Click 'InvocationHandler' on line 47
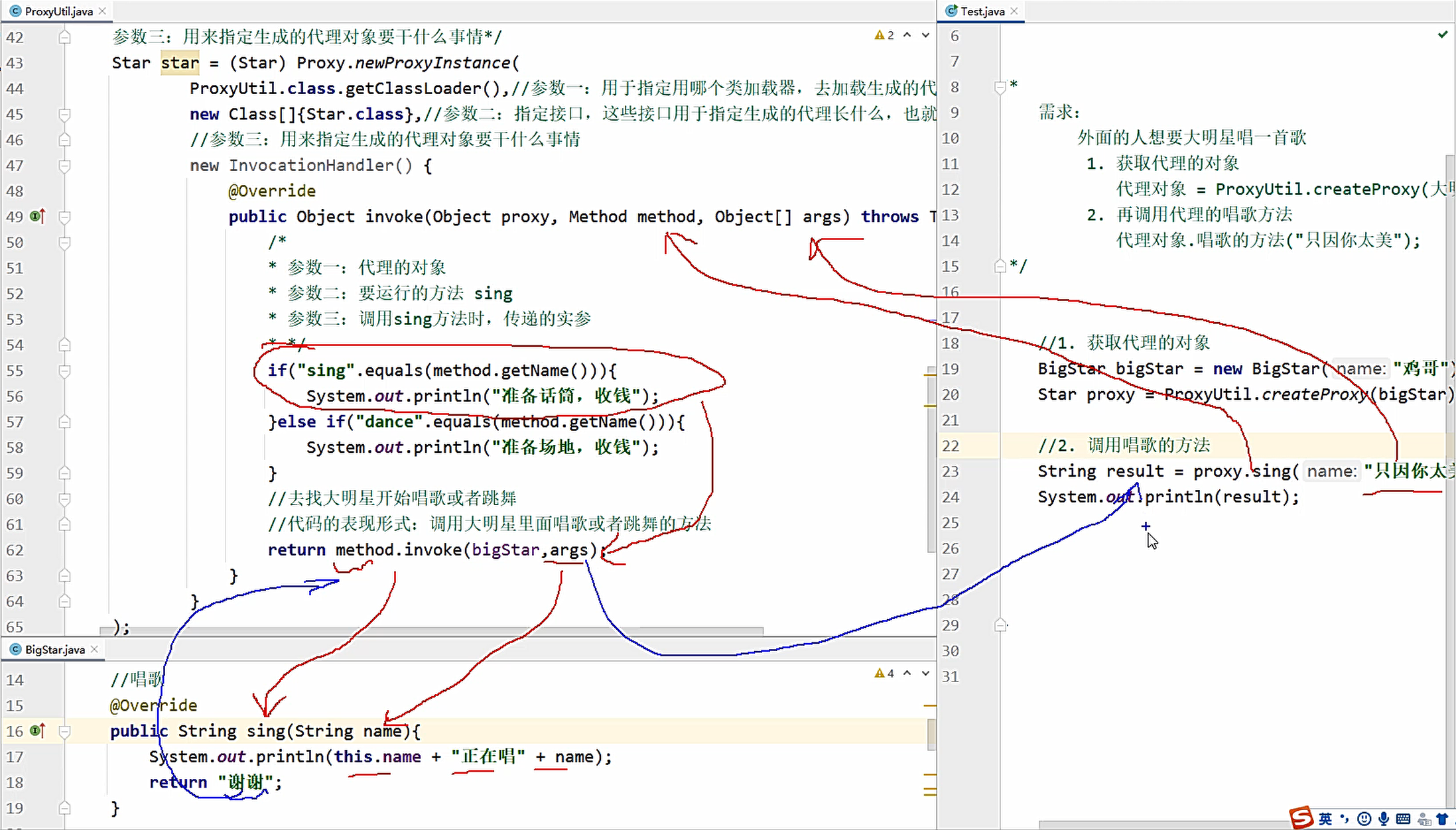The height and width of the screenshot is (830, 1456). tap(311, 166)
